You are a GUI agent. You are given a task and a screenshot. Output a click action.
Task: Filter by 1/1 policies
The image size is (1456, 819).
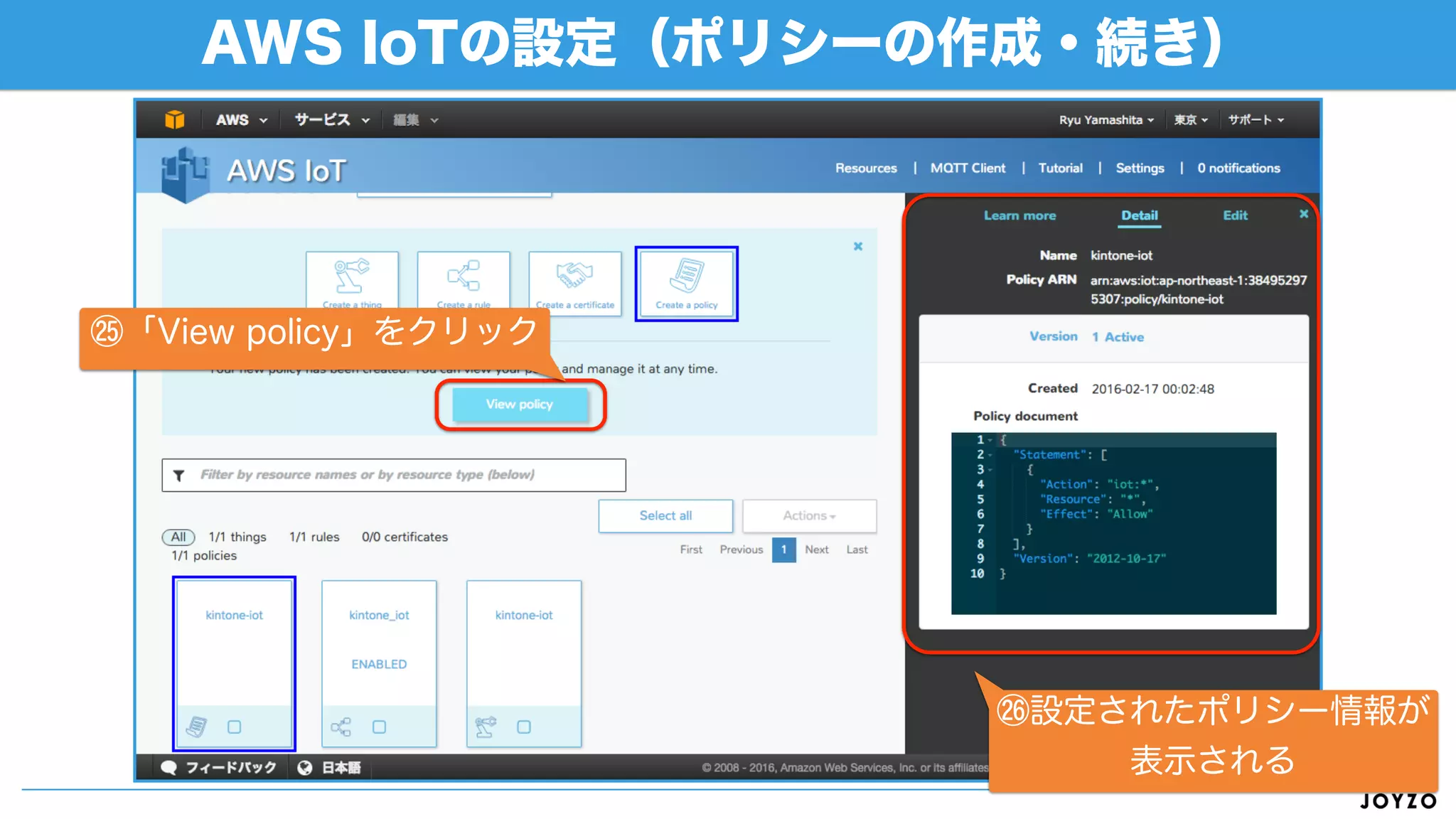[x=204, y=556]
